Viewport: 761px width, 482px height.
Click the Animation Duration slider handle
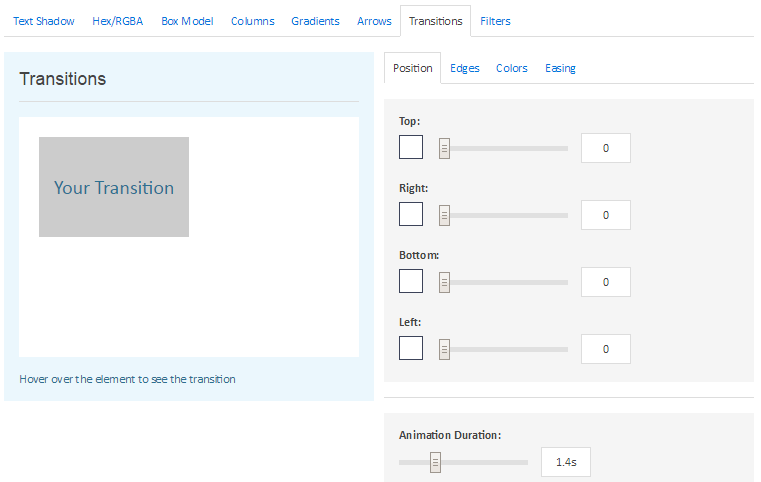point(435,462)
